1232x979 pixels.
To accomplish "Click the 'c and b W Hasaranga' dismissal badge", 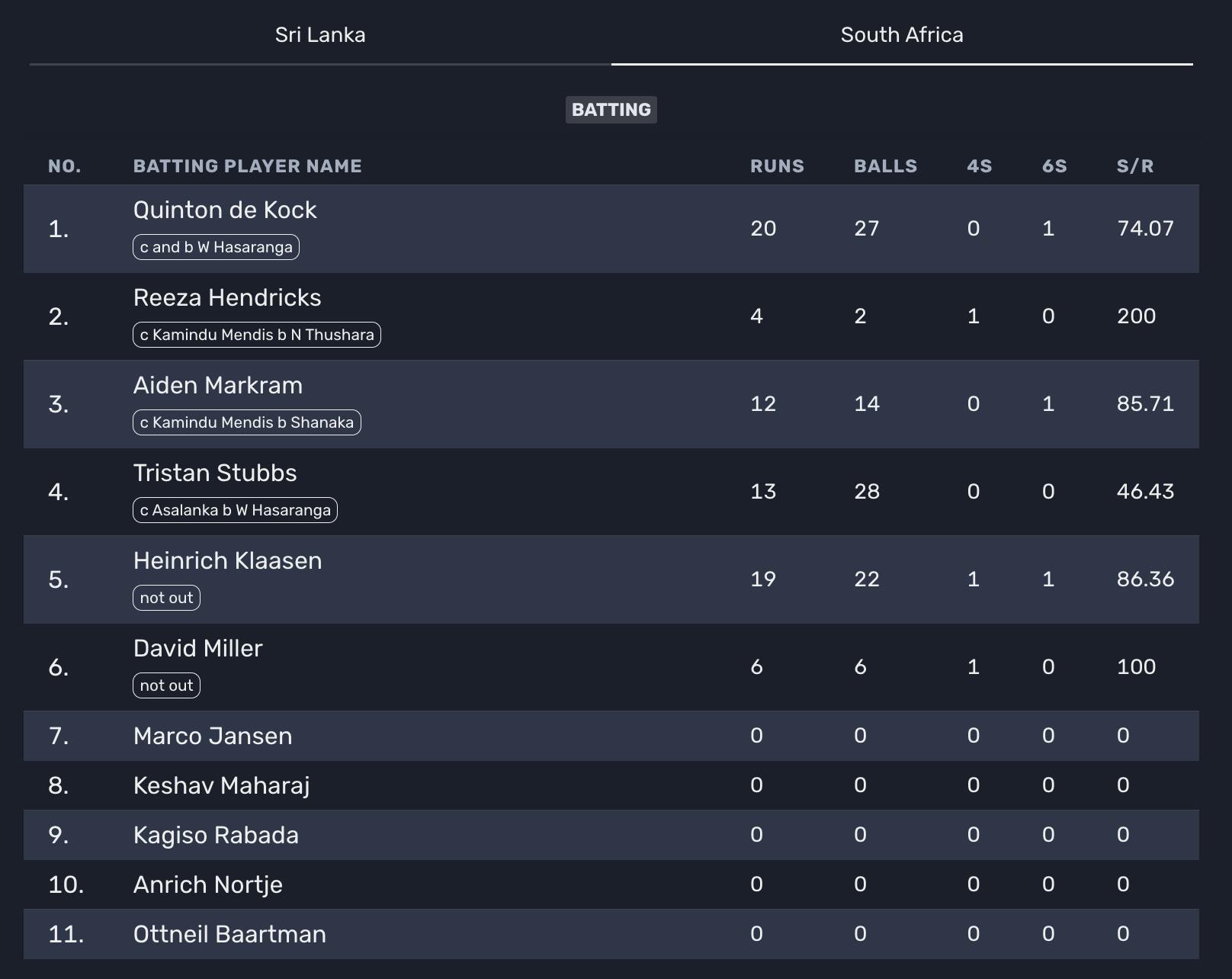I will pyautogui.click(x=216, y=247).
